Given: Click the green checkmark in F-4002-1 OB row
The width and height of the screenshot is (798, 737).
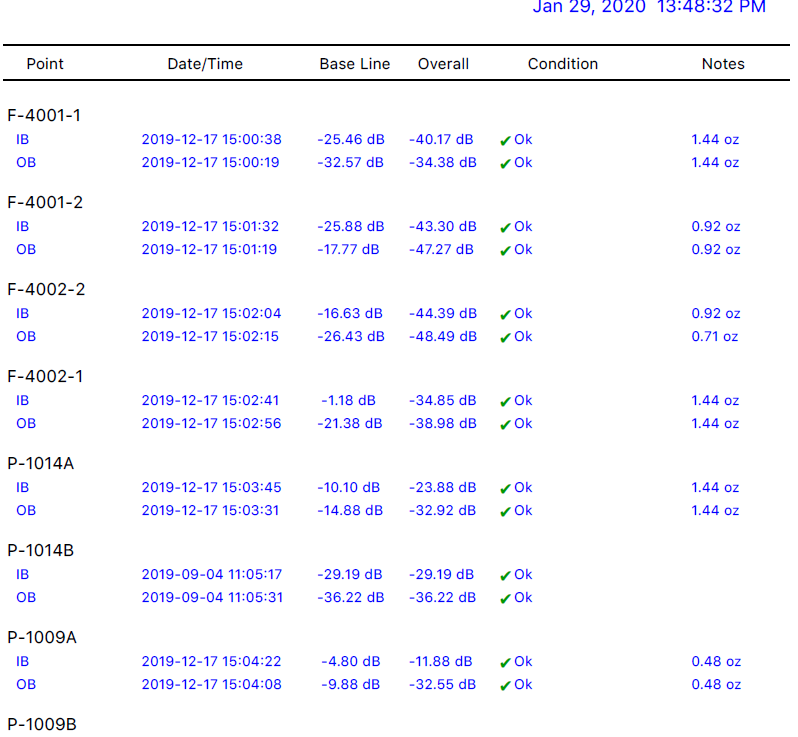Looking at the screenshot, I should (x=505, y=424).
